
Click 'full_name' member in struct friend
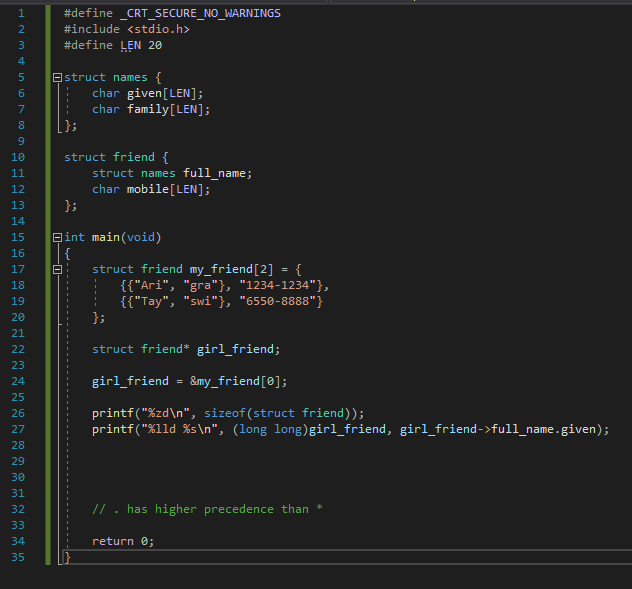tap(214, 173)
